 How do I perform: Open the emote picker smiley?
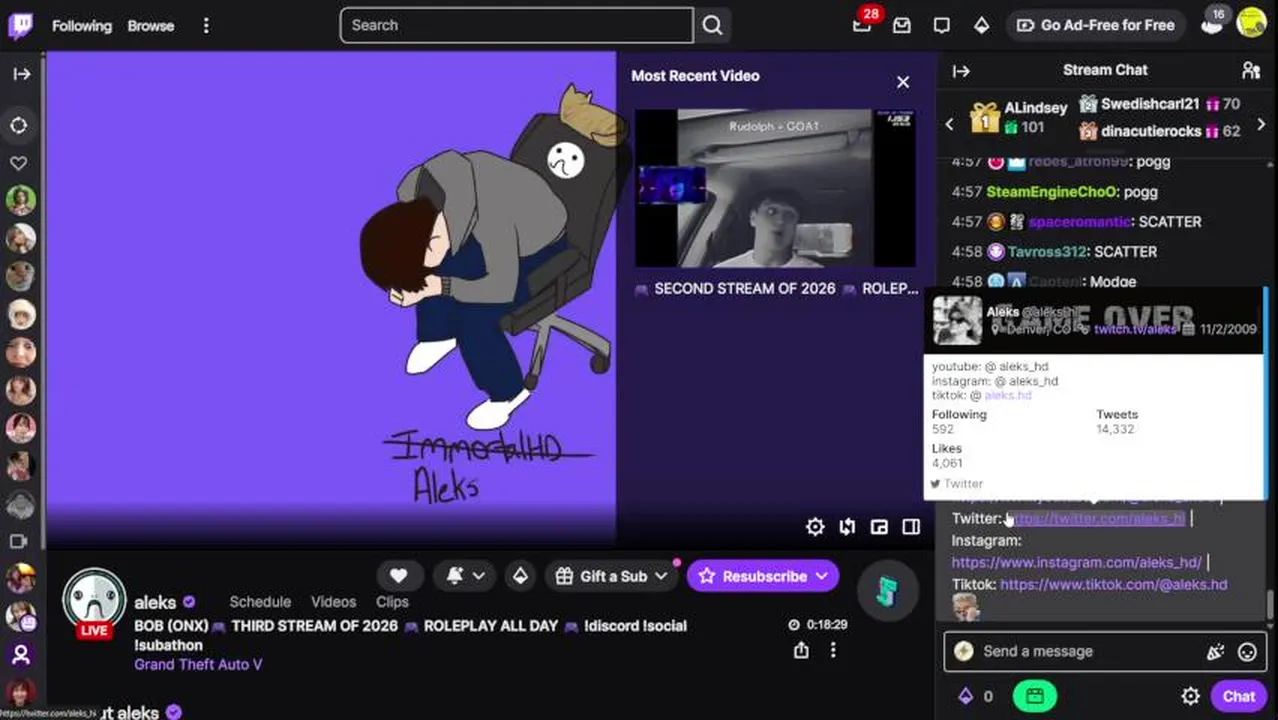(x=1247, y=652)
